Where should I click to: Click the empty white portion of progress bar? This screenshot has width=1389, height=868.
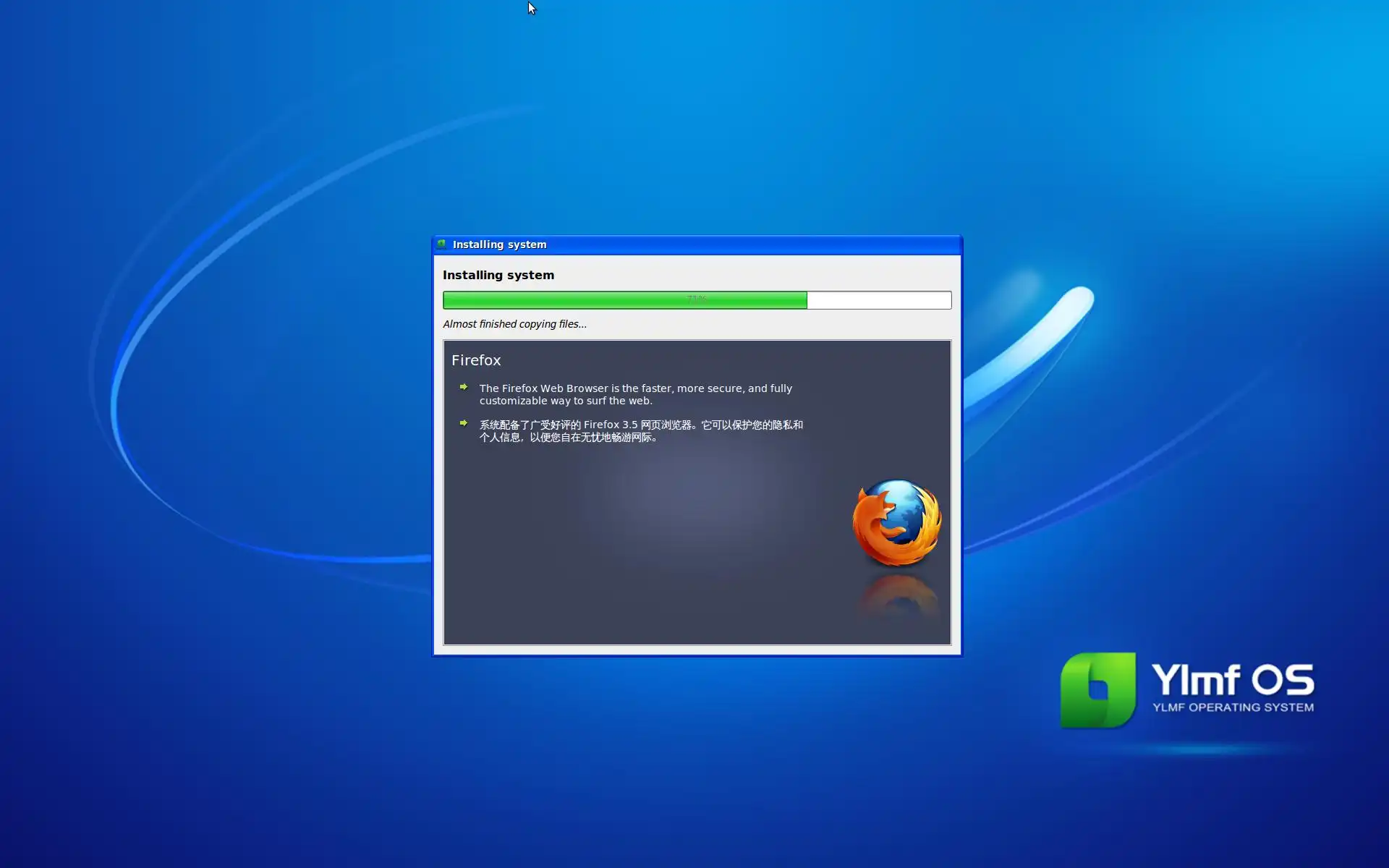click(x=878, y=300)
